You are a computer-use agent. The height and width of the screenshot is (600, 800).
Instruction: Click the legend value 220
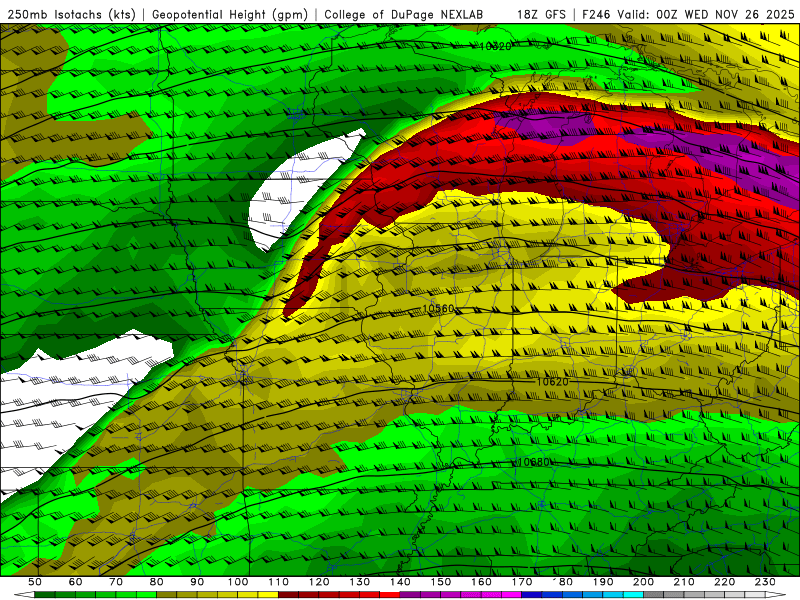[x=724, y=582]
